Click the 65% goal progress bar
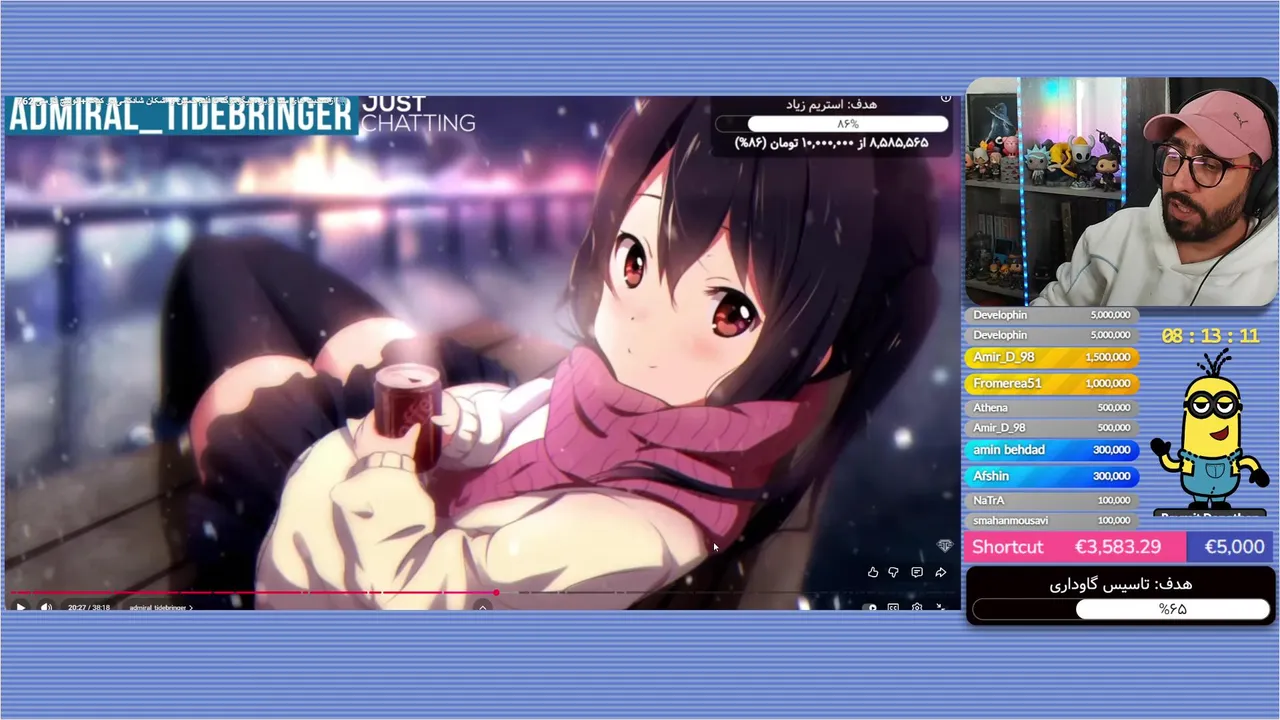 (1121, 608)
